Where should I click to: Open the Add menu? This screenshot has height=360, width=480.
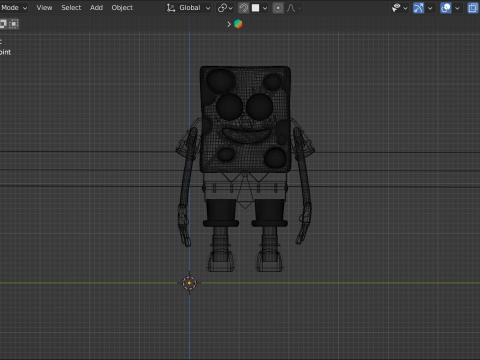tap(96, 8)
